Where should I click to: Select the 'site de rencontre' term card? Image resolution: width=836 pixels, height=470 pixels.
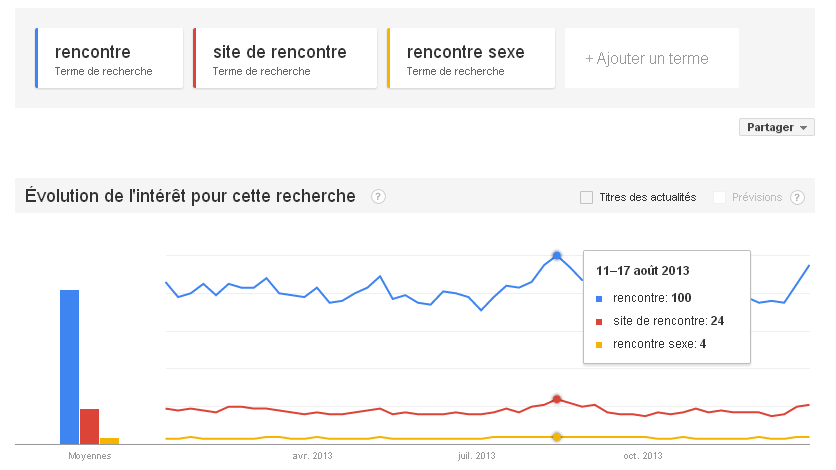point(285,58)
